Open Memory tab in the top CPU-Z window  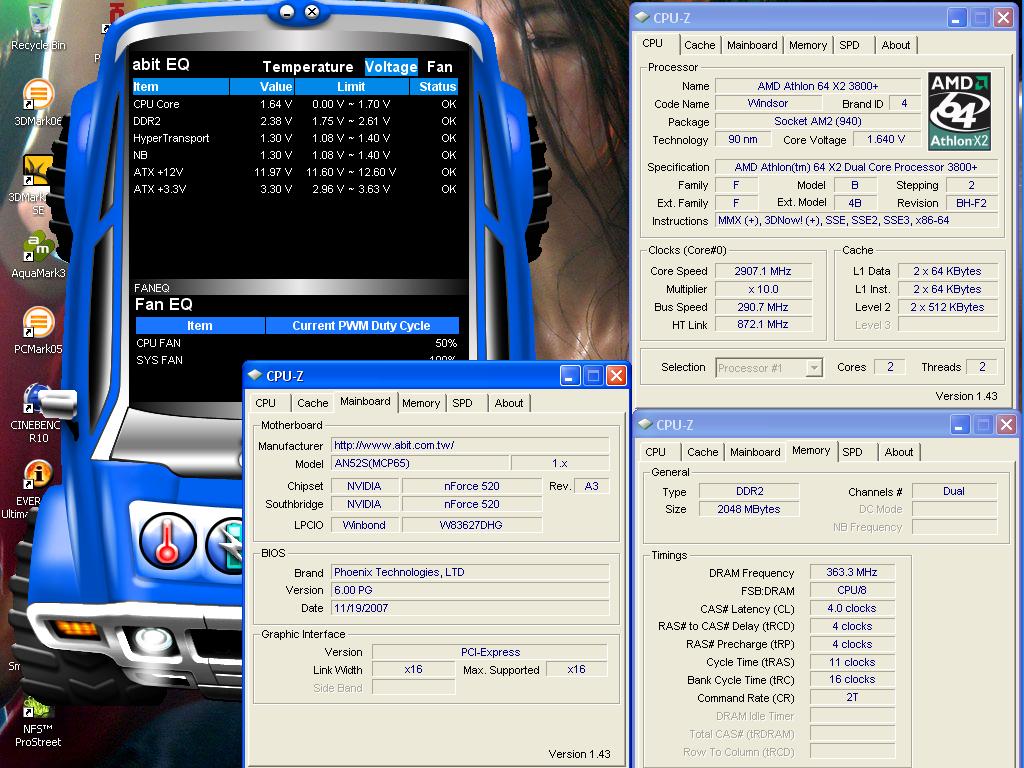click(x=807, y=45)
